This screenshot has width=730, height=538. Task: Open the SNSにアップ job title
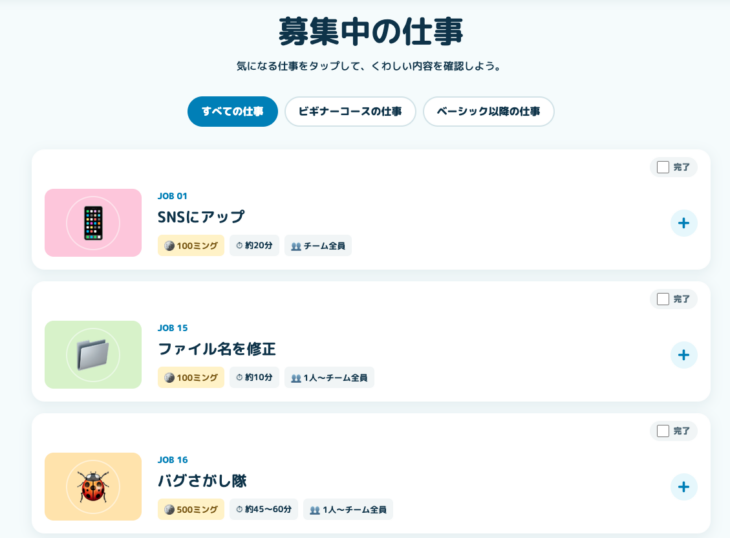(201, 217)
